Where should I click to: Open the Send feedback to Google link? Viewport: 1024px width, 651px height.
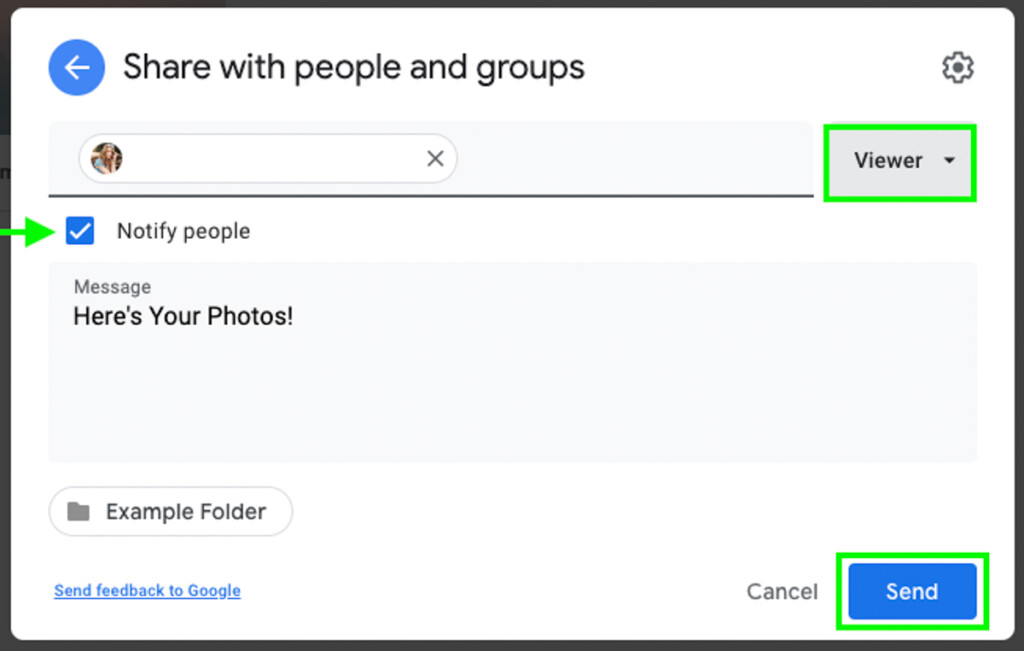147,590
